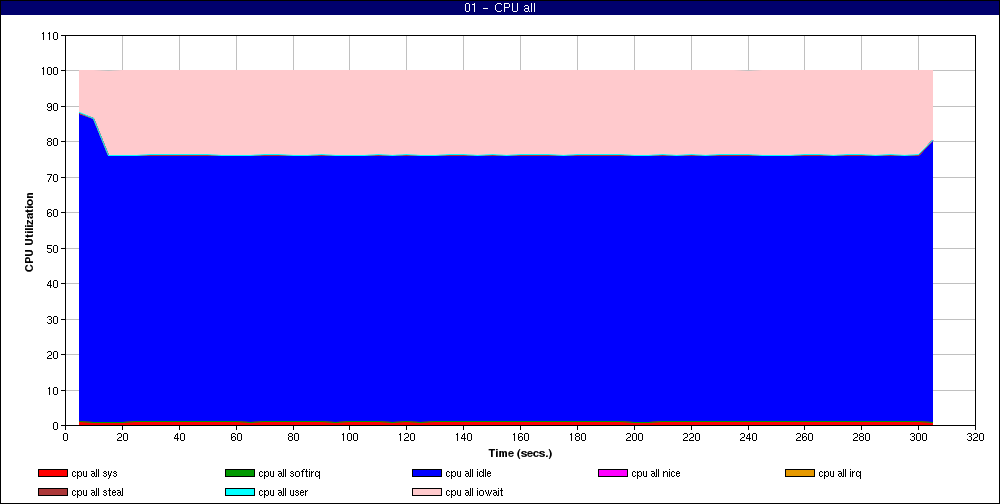This screenshot has width=1000, height=504.
Task: Click the 110 label on the y-axis
Action: click(x=52, y=36)
